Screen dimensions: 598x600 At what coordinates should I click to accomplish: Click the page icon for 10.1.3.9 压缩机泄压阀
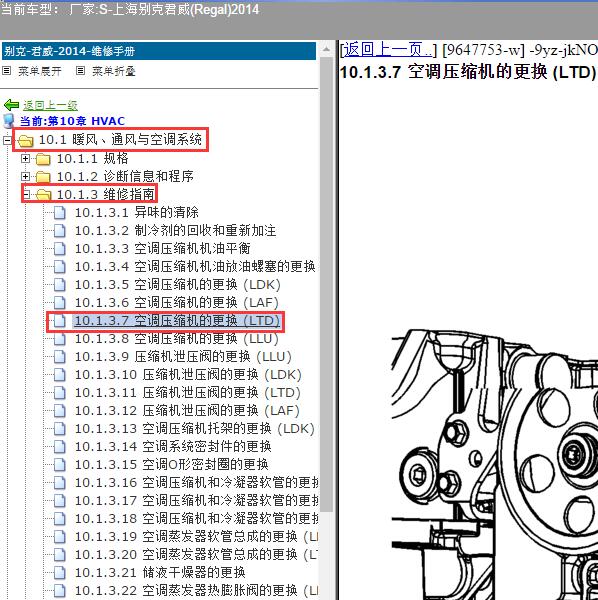click(59, 357)
